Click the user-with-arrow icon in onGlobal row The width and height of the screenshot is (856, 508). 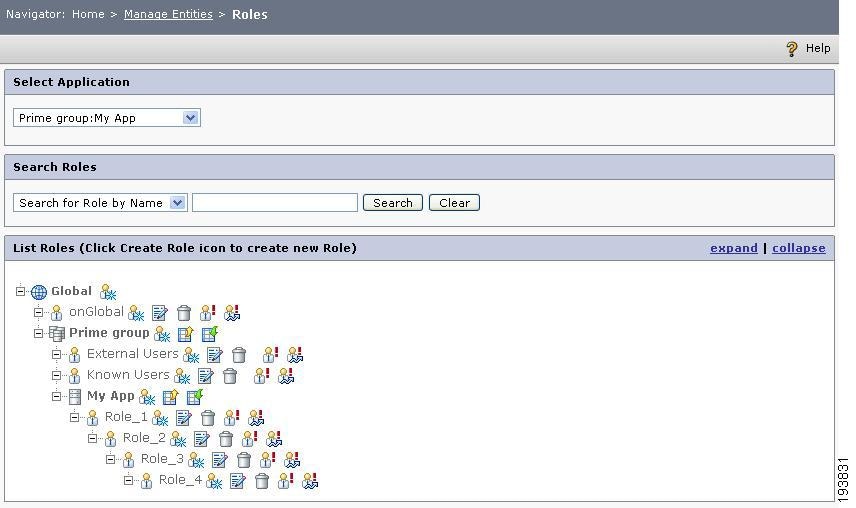232,313
